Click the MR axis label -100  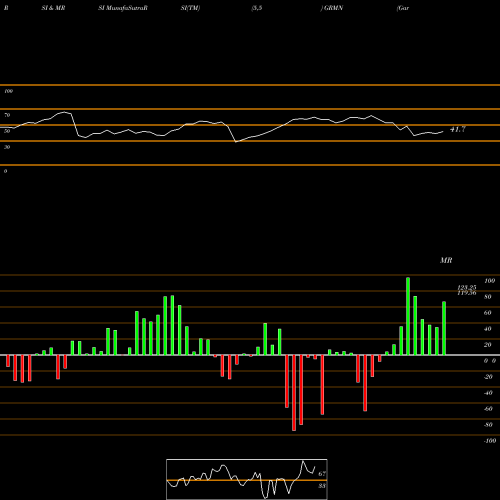(x=489, y=441)
